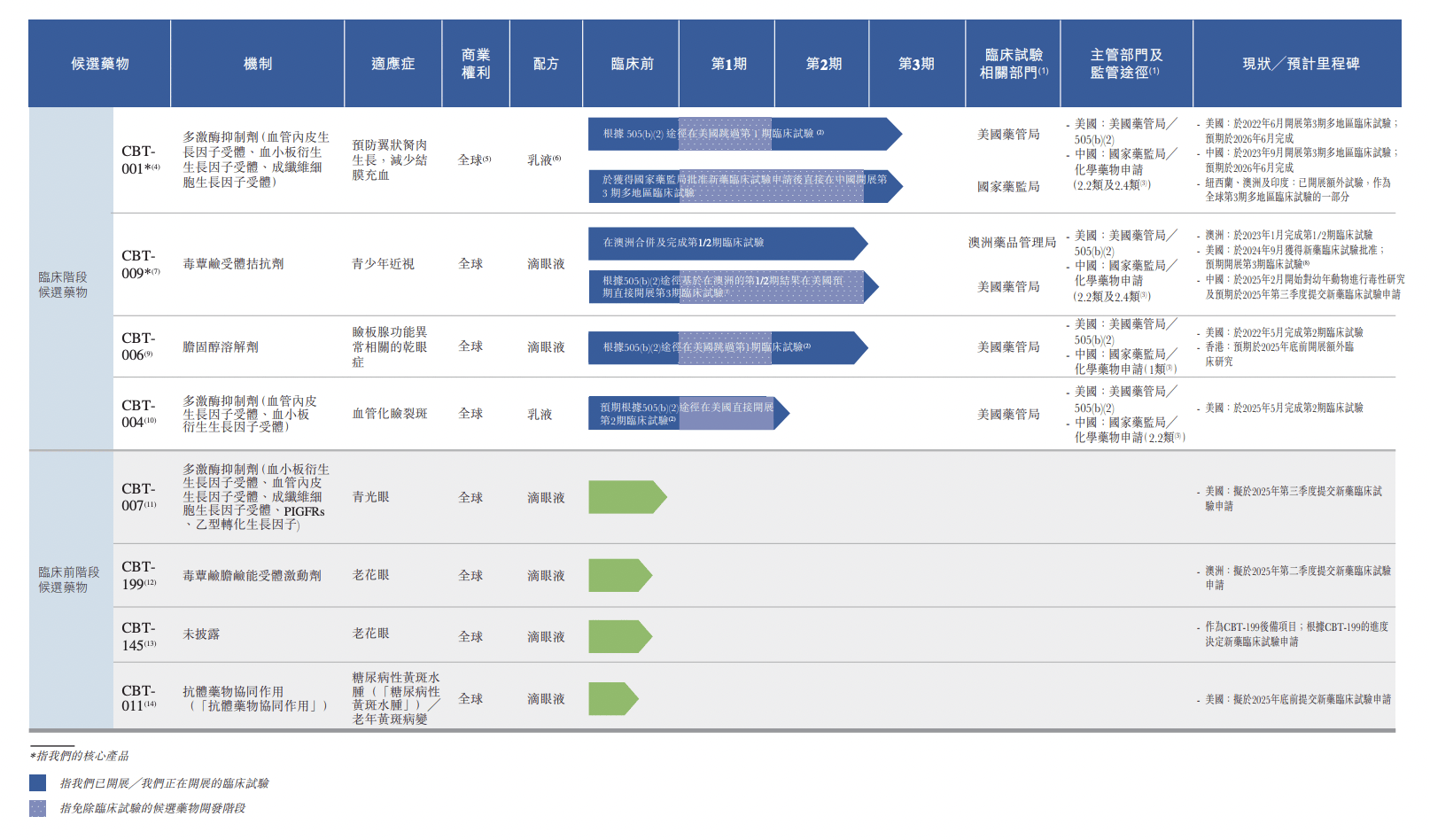Image resolution: width=1430 pixels, height=840 pixels.
Task: Click the 適應症 column header
Action: [x=393, y=64]
